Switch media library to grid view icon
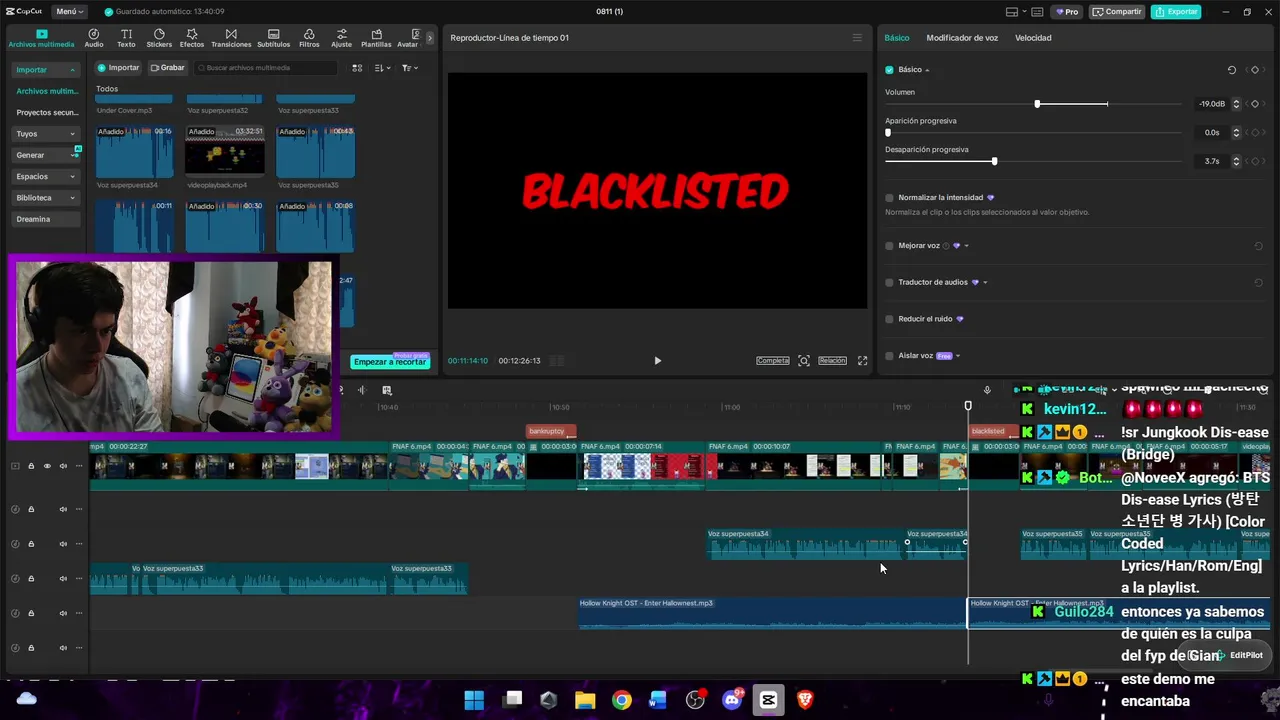Screen dimensions: 1280x720 357,68
